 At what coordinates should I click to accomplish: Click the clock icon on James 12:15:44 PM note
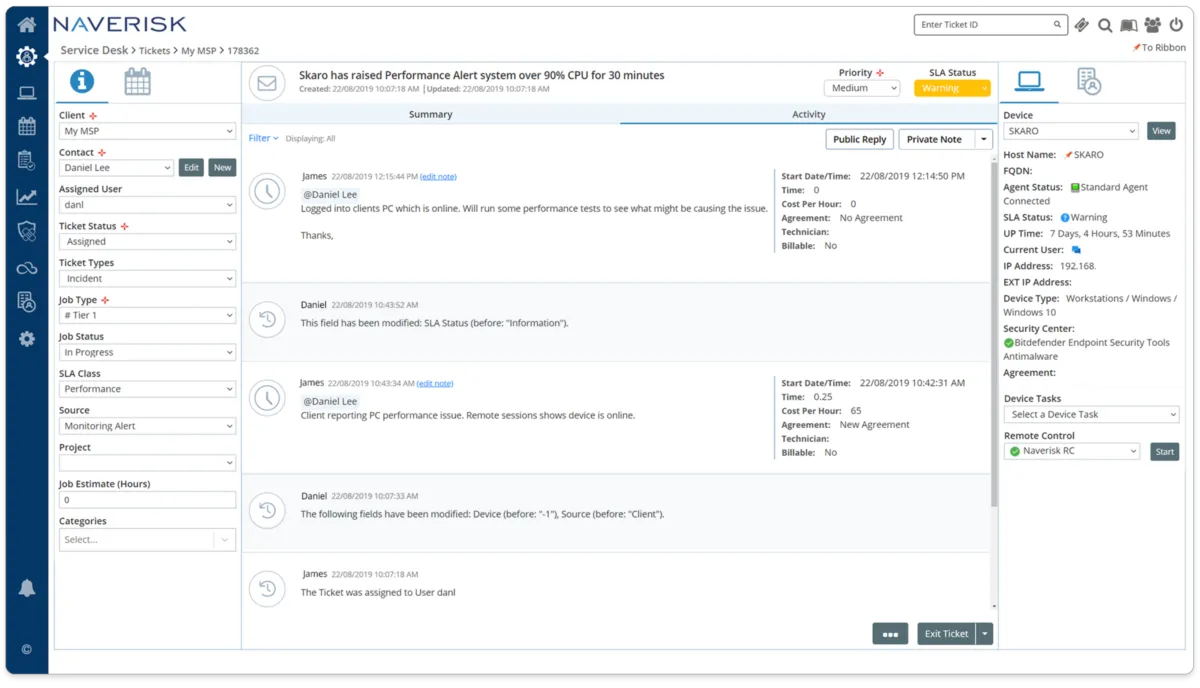point(267,192)
